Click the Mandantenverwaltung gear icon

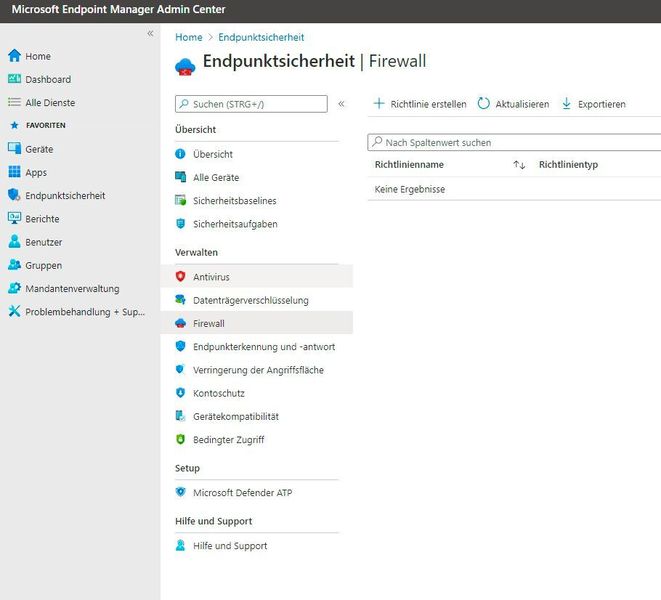click(x=14, y=288)
